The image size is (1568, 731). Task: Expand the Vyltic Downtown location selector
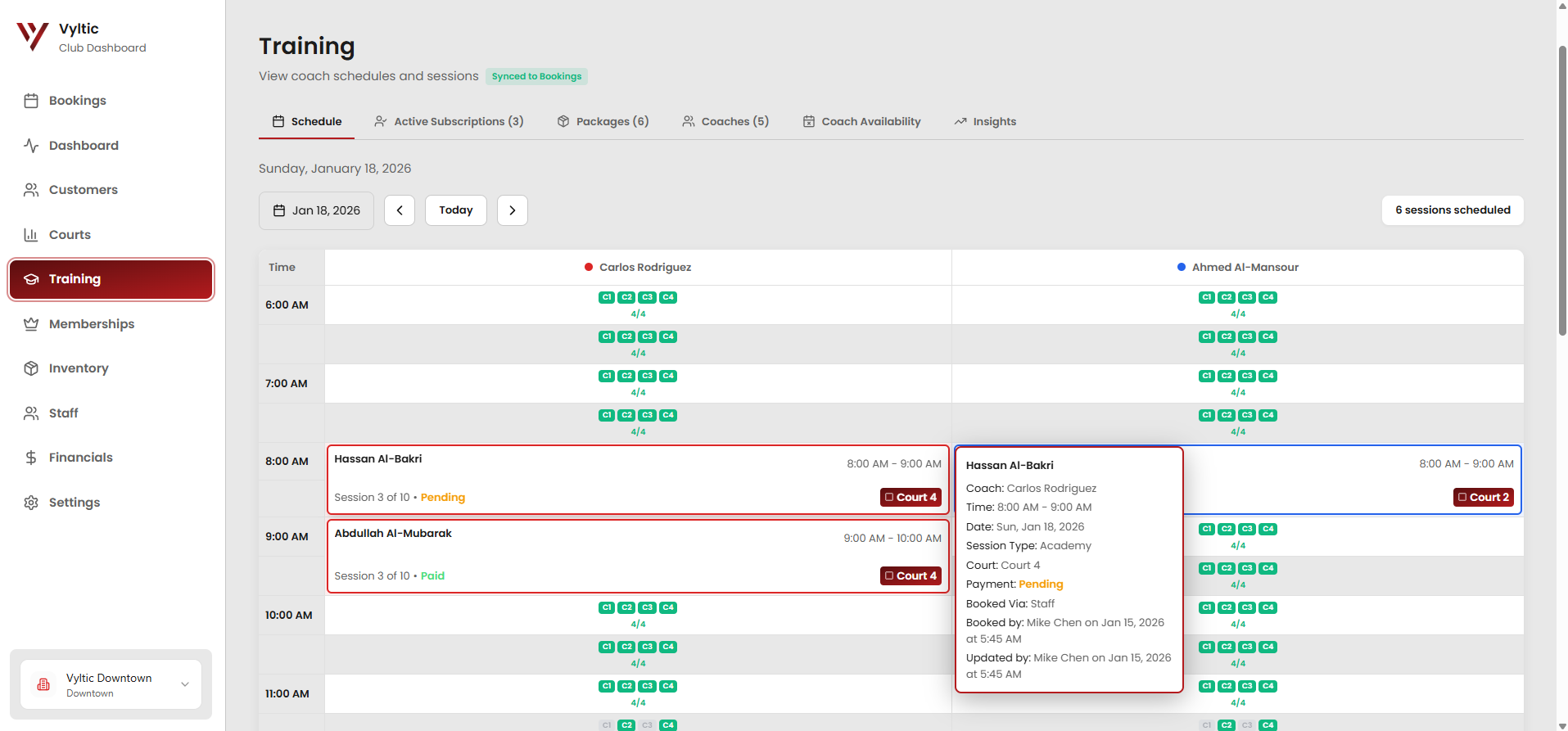pos(111,685)
